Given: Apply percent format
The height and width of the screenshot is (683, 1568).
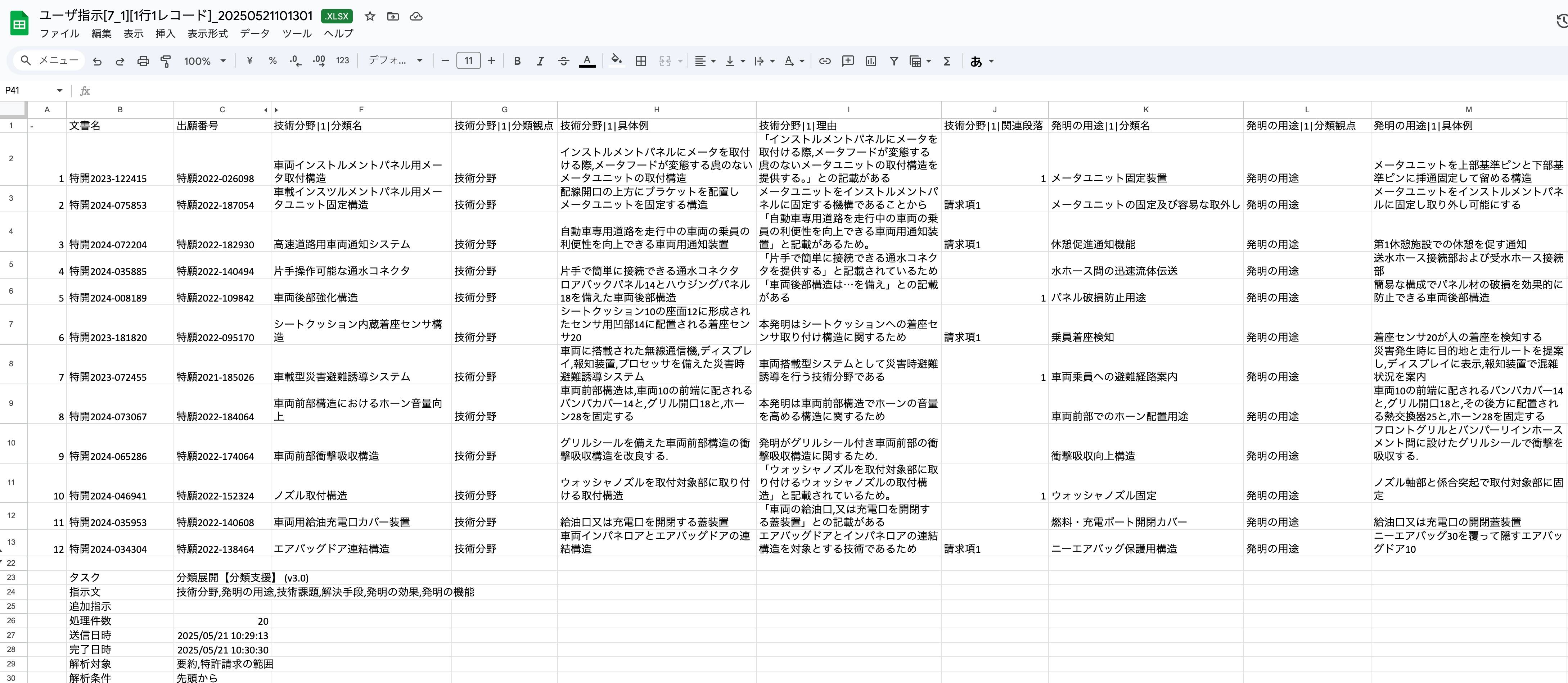Looking at the screenshot, I should [273, 61].
